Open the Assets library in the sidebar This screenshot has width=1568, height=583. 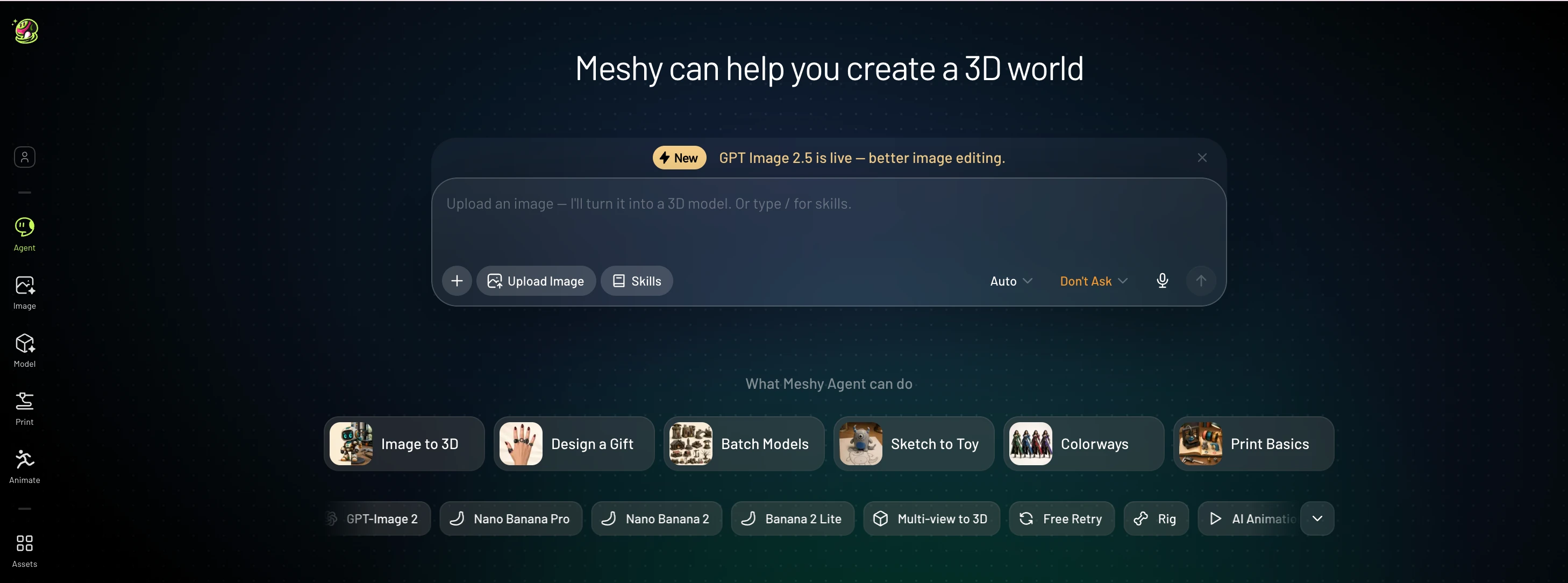pyautogui.click(x=24, y=551)
